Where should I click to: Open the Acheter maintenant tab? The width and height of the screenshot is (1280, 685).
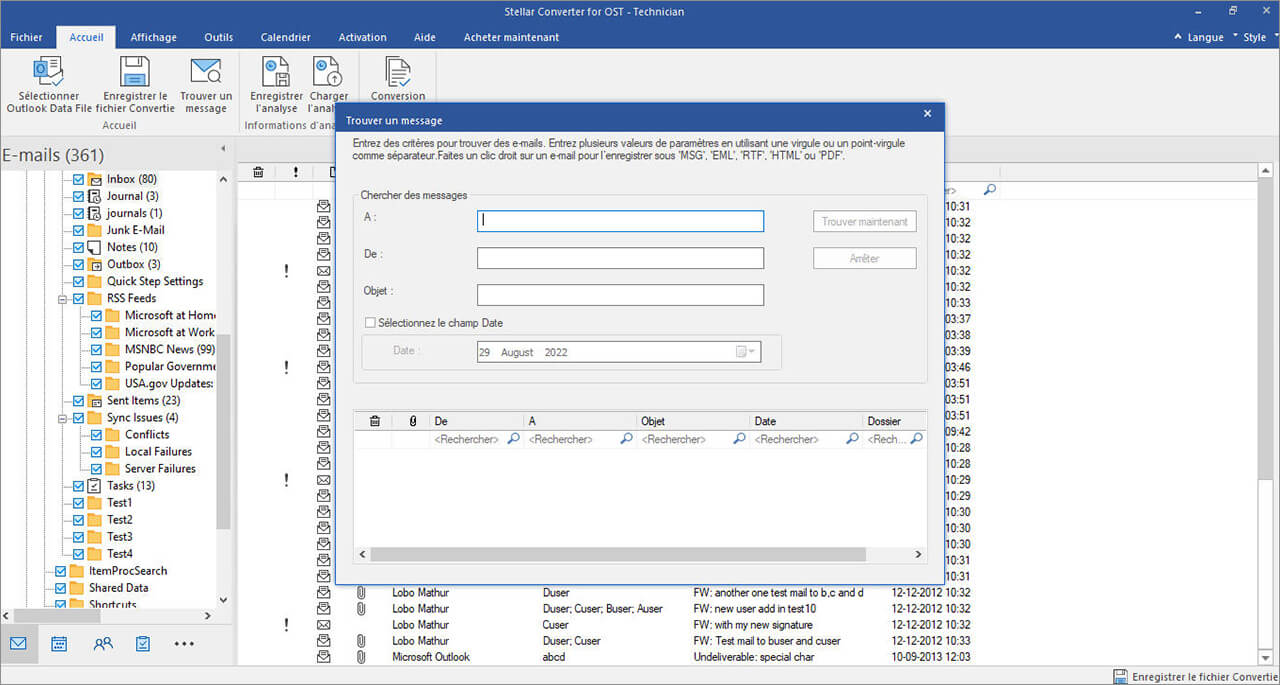[511, 37]
